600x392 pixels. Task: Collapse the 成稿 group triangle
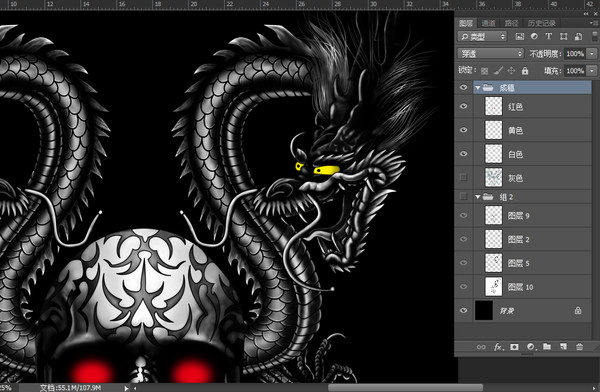(478, 88)
